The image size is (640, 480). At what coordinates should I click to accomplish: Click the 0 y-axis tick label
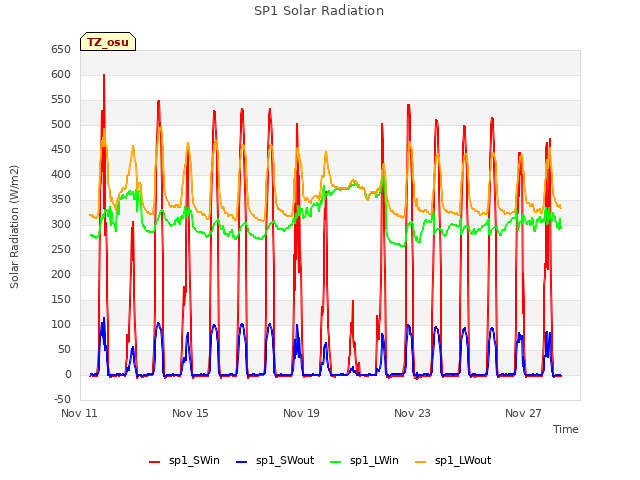pyautogui.click(x=68, y=375)
